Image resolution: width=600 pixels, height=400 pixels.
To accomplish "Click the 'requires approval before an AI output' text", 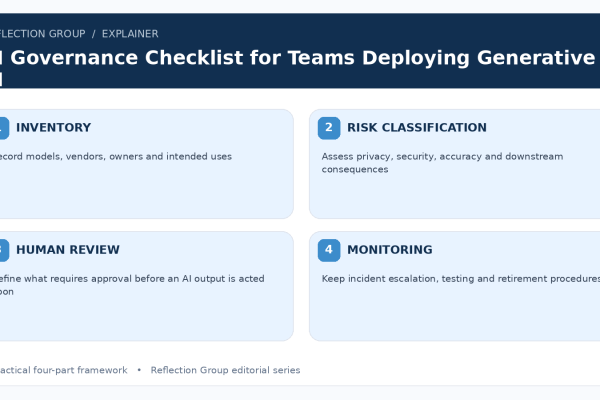I will 132,285.
